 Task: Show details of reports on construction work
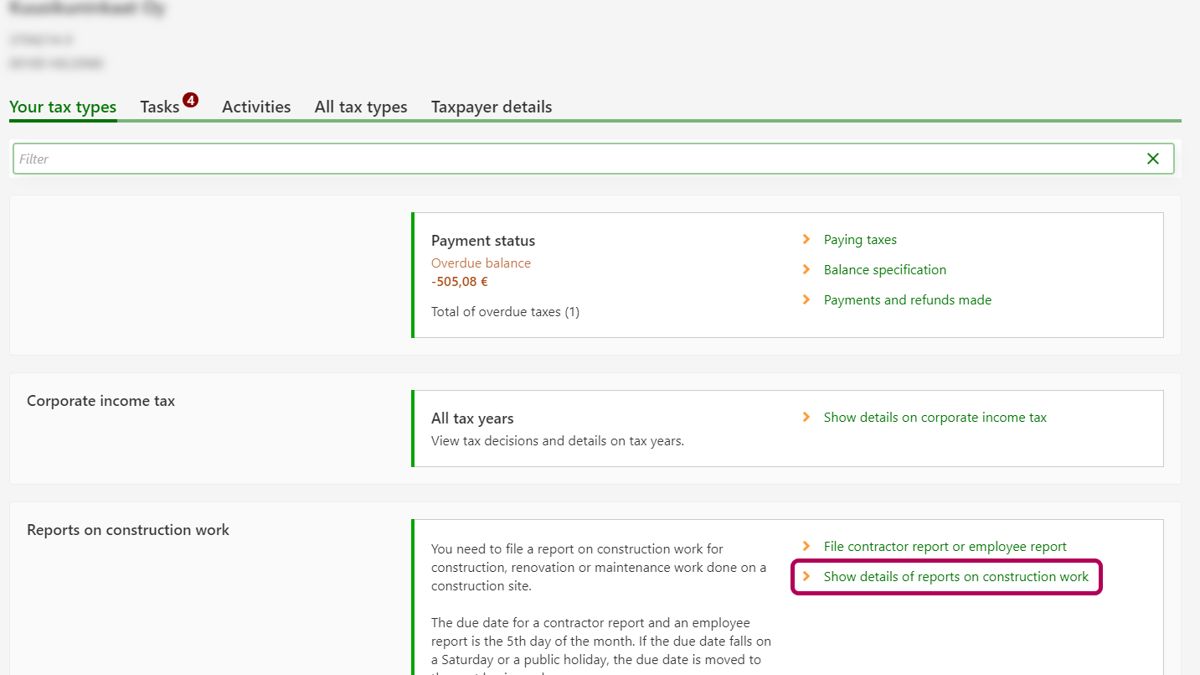(x=956, y=577)
